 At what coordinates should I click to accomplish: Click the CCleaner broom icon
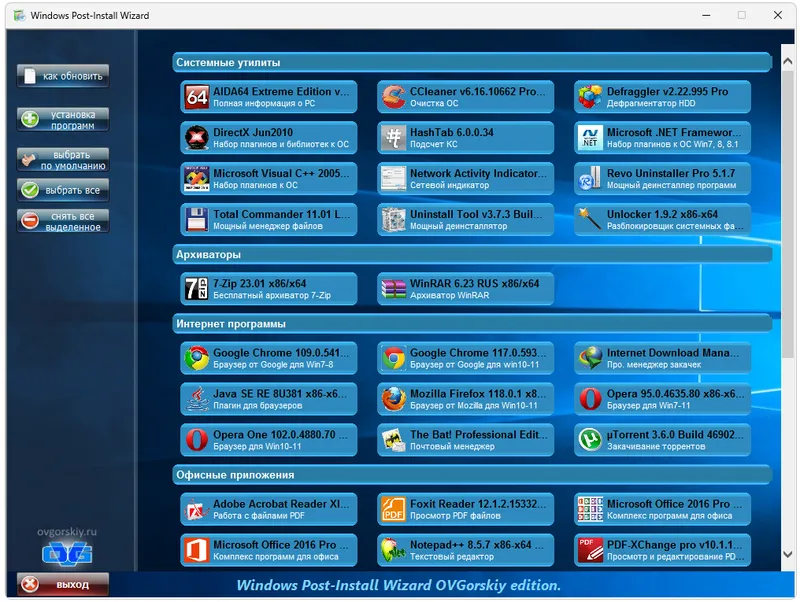coord(393,97)
